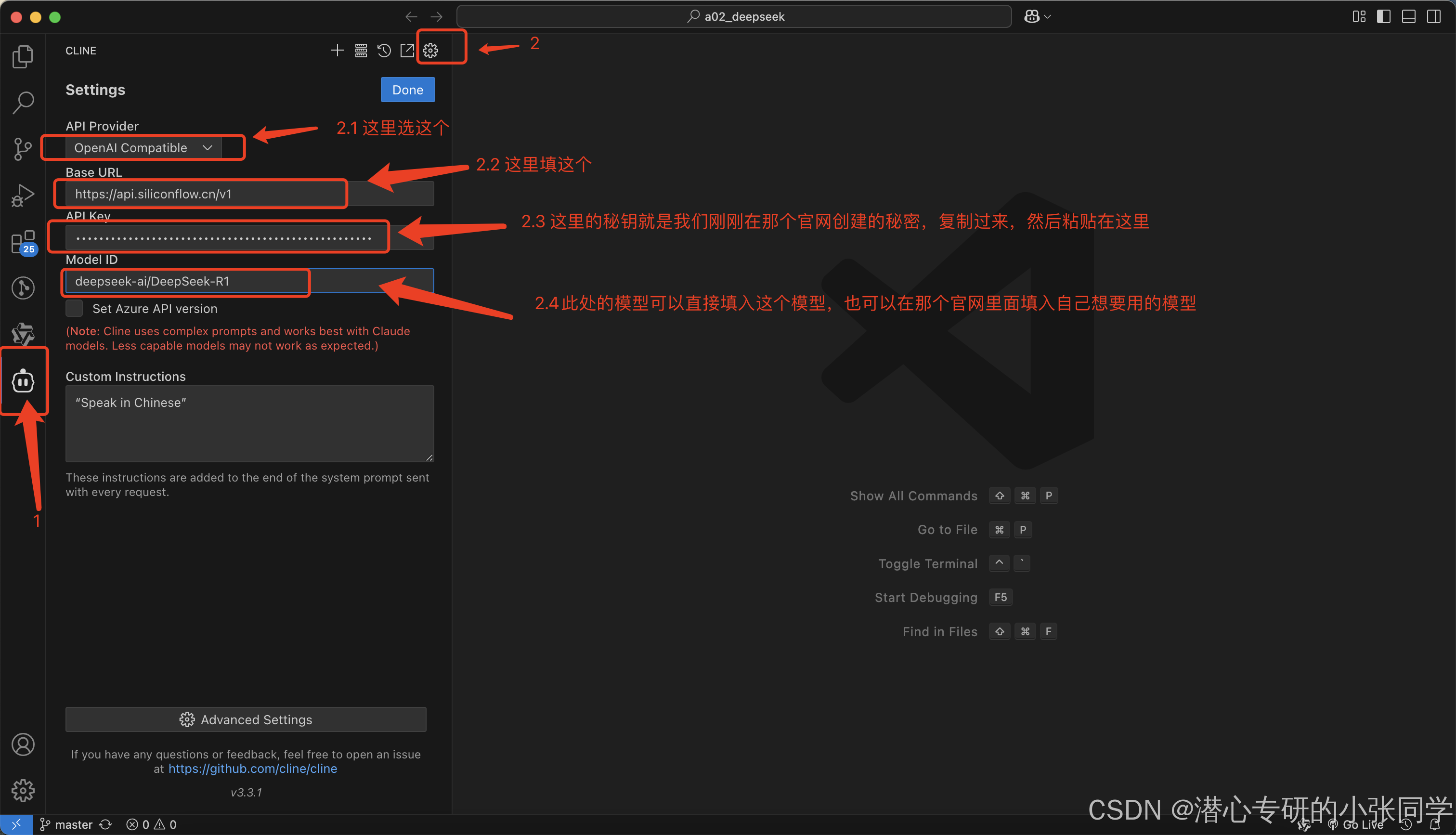Open the github.com/cline/cline link
Viewport: 1456px width, 835px height.
click(252, 769)
